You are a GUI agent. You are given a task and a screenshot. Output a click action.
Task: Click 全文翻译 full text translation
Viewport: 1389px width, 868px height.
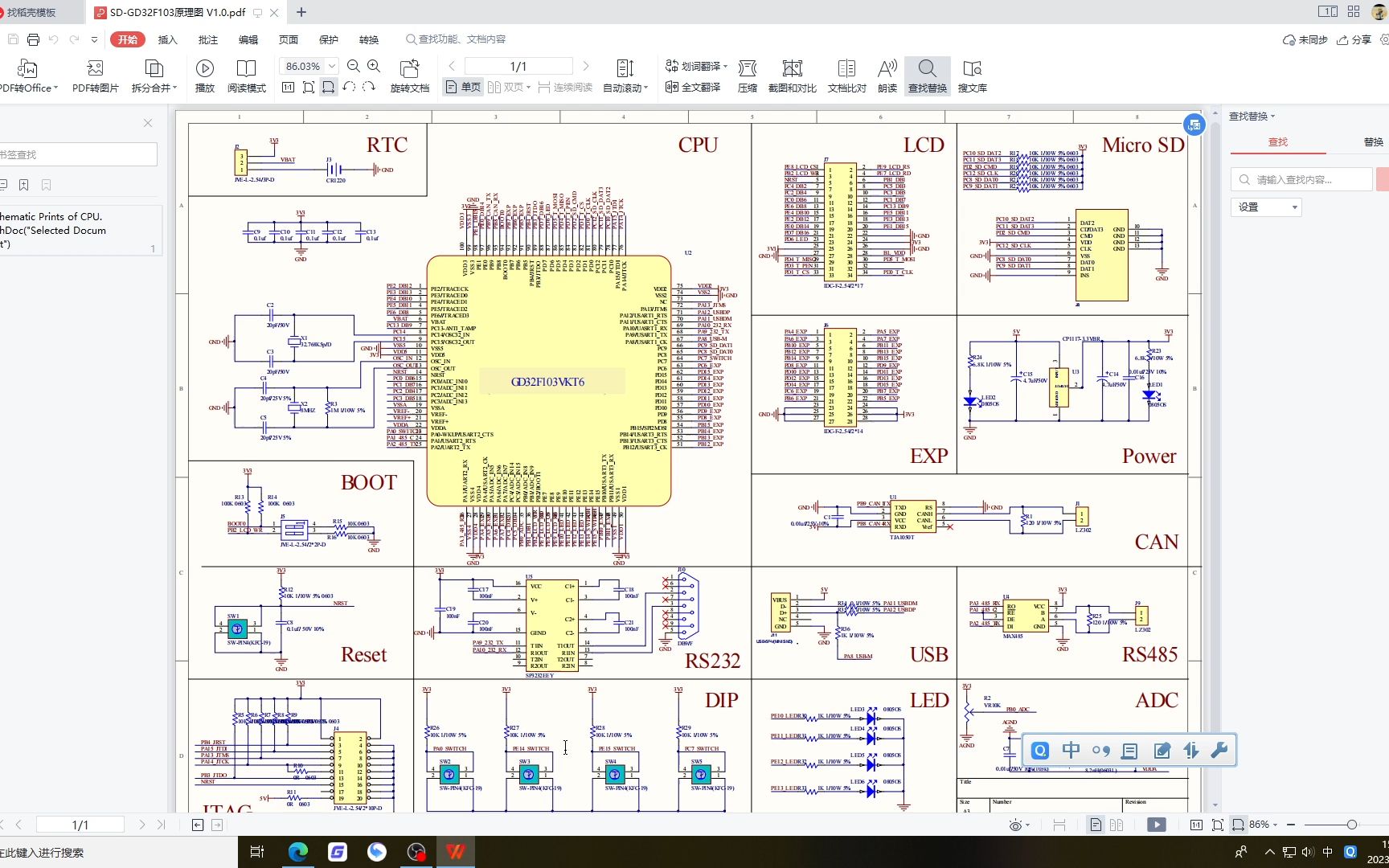point(693,87)
